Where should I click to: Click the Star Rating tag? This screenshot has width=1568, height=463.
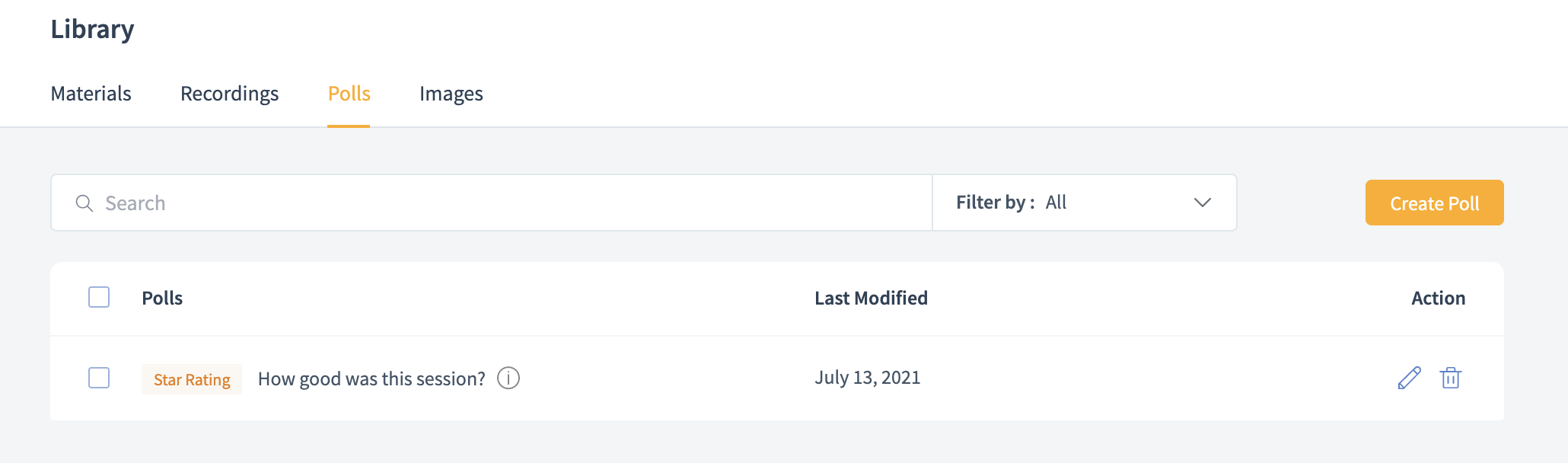192,379
